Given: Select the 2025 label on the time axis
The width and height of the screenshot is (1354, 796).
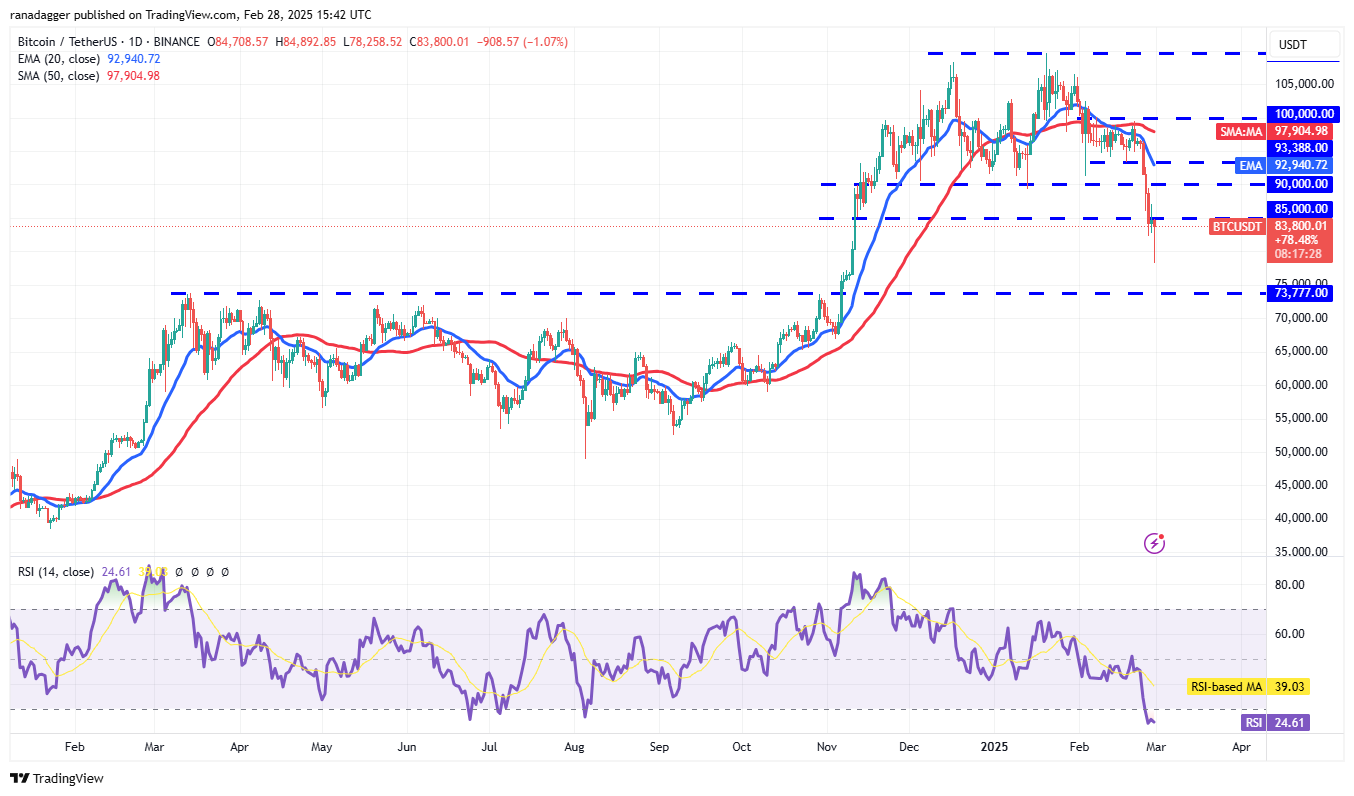Looking at the screenshot, I should [x=995, y=747].
